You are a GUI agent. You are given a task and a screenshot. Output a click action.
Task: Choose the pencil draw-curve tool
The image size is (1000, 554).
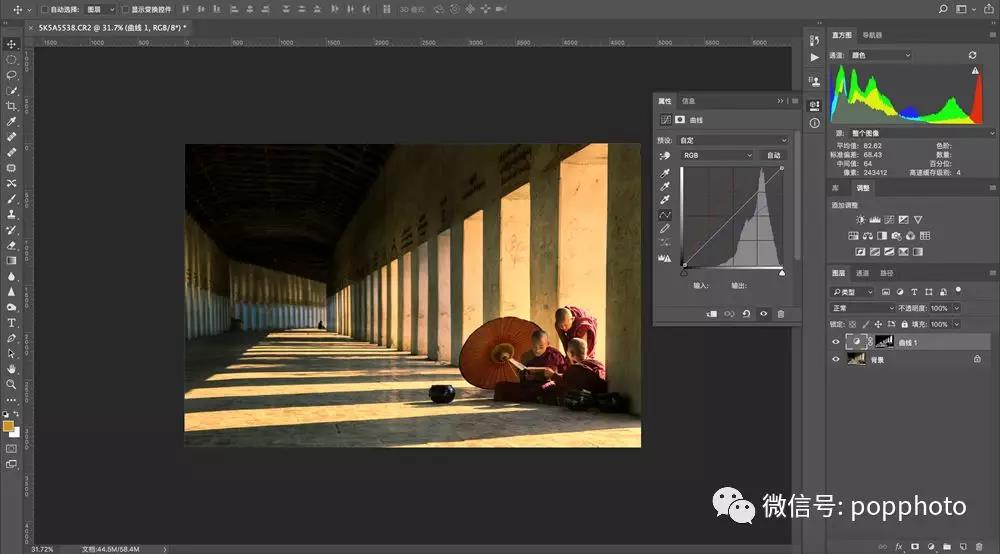[x=665, y=229]
